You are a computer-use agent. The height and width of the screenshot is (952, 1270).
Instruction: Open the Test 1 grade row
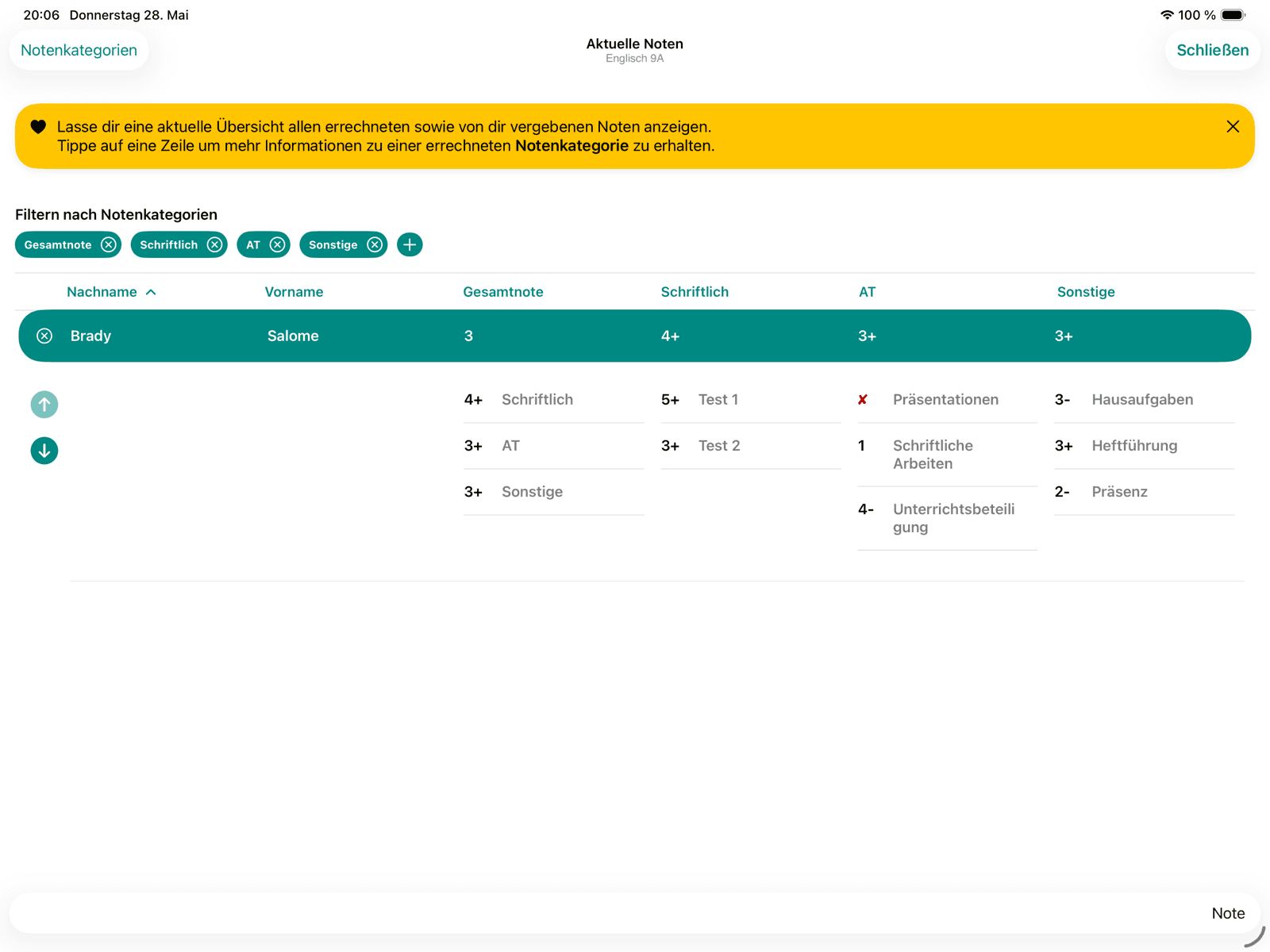[750, 400]
